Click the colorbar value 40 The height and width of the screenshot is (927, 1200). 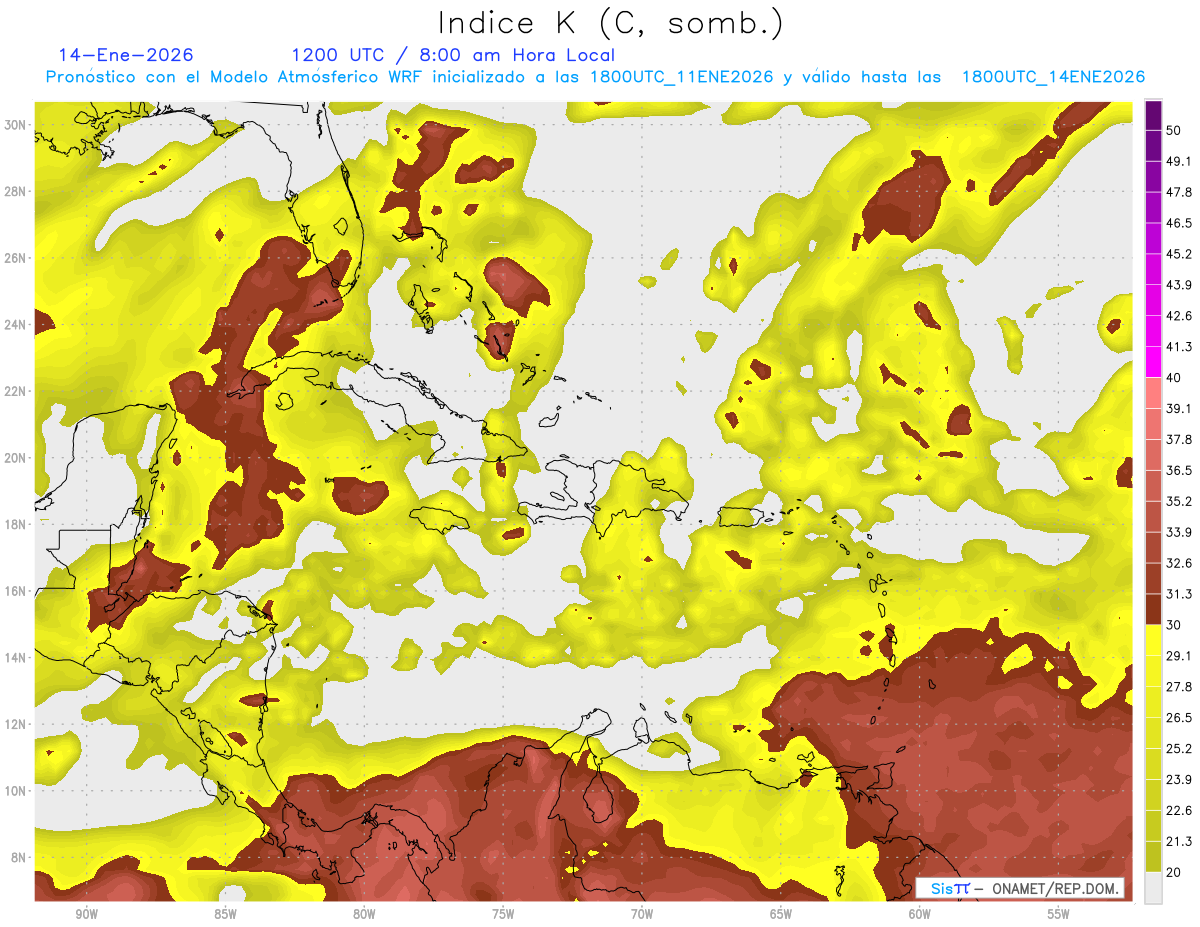click(x=1175, y=378)
